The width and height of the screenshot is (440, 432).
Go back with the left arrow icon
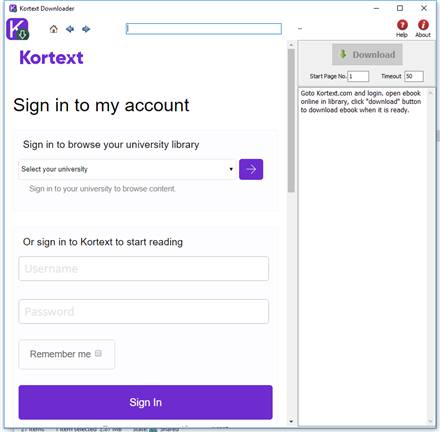tap(70, 29)
